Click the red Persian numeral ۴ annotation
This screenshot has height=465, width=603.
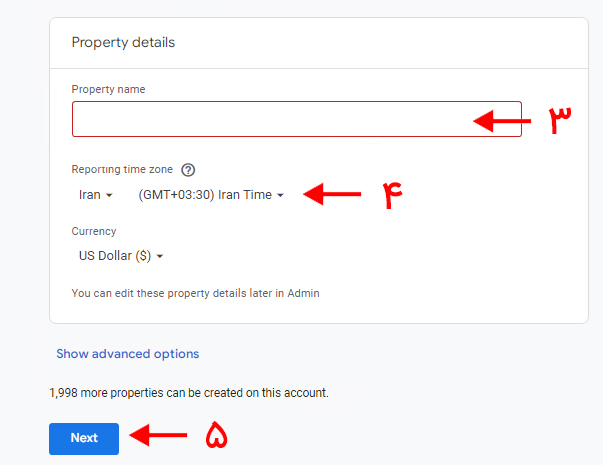tap(397, 195)
